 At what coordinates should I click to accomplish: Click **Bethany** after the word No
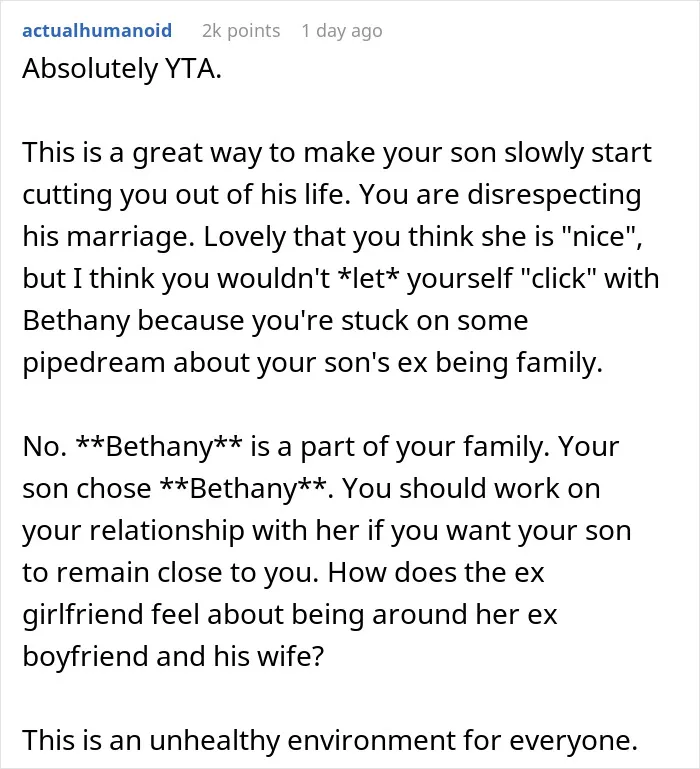pyautogui.click(x=158, y=447)
